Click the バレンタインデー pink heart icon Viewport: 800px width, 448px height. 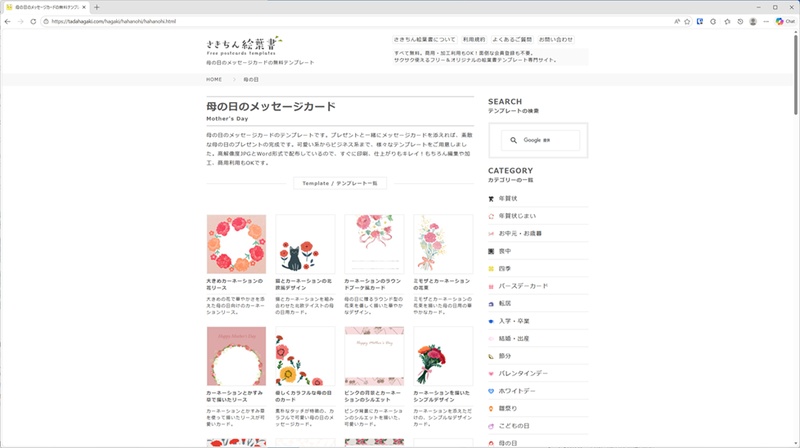491,374
